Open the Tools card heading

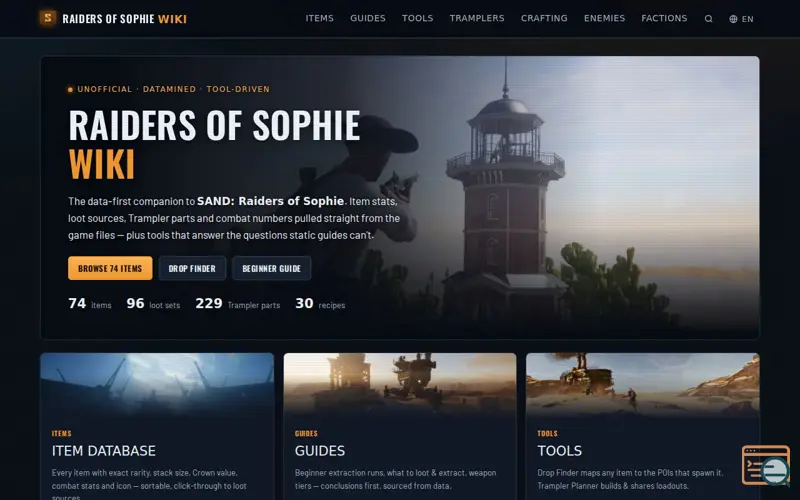[560, 451]
